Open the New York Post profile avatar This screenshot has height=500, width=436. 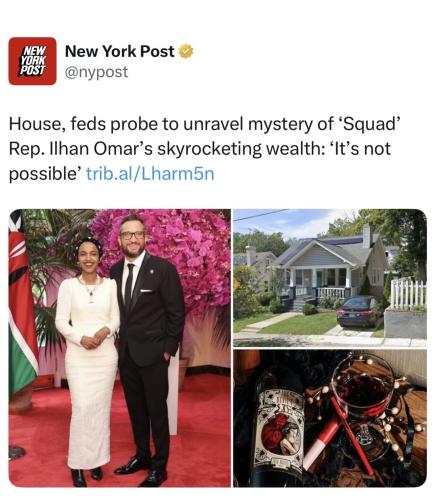tap(32, 61)
